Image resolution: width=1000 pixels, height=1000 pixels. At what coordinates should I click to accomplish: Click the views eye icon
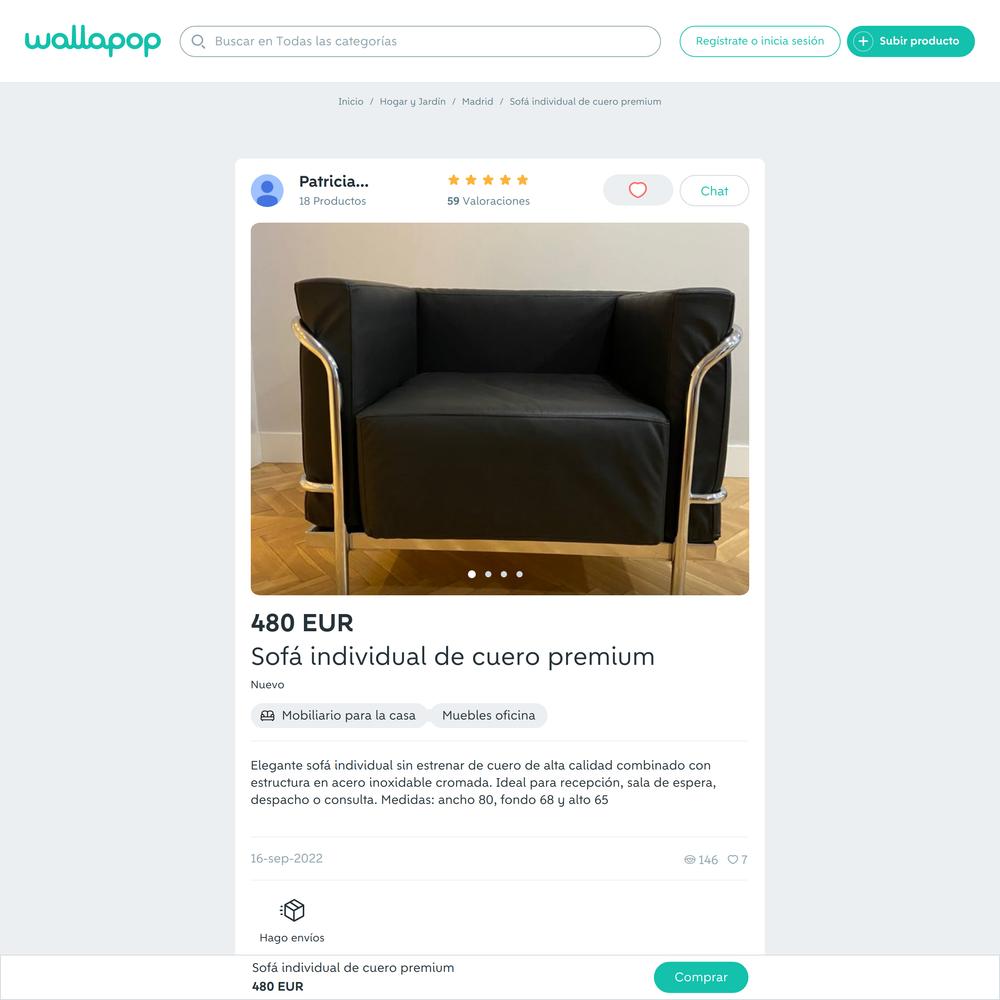(689, 860)
